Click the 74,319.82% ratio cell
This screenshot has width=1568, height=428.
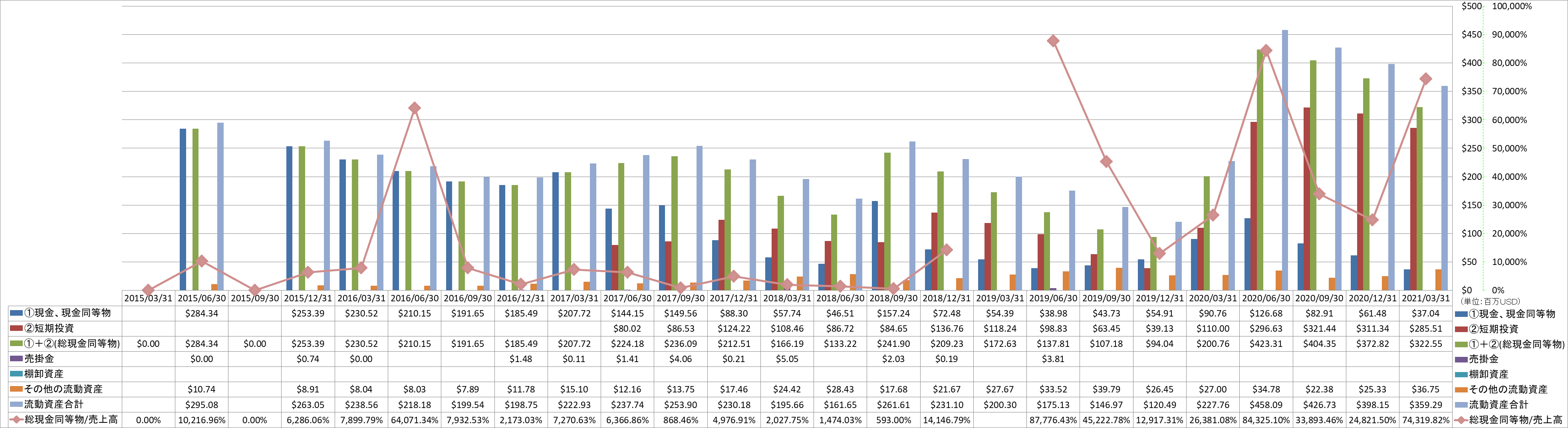click(1425, 420)
